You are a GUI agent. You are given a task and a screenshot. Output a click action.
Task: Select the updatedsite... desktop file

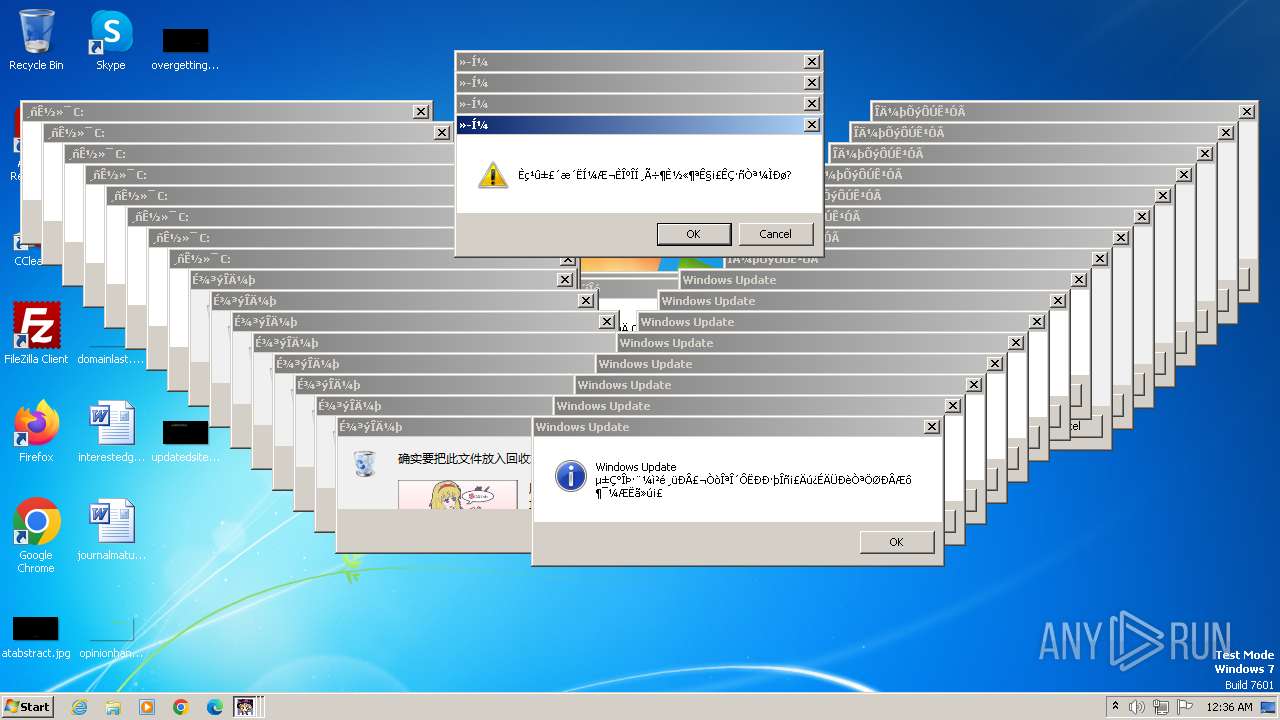click(x=185, y=440)
